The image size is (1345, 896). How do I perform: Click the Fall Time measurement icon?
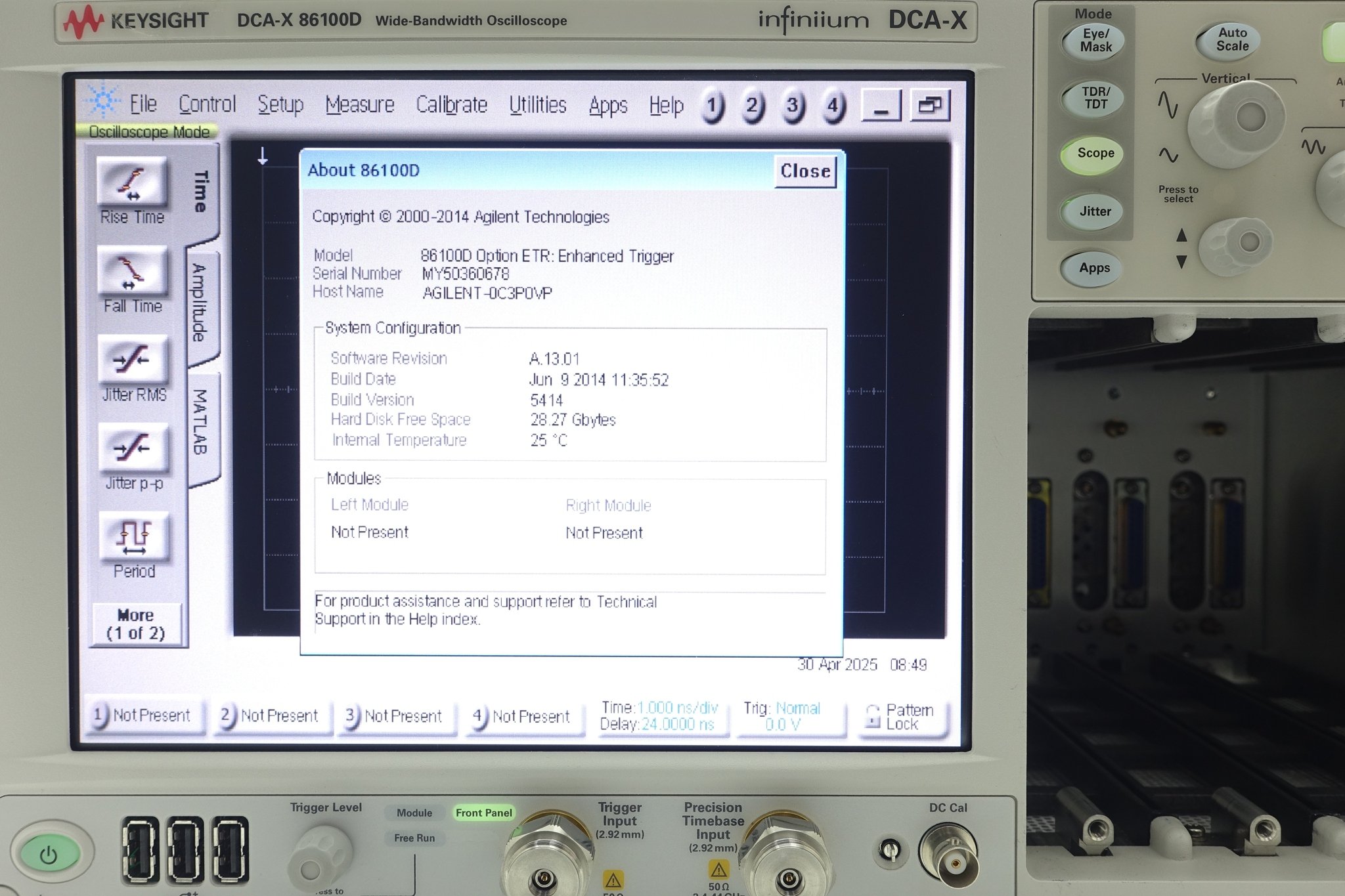(x=132, y=270)
